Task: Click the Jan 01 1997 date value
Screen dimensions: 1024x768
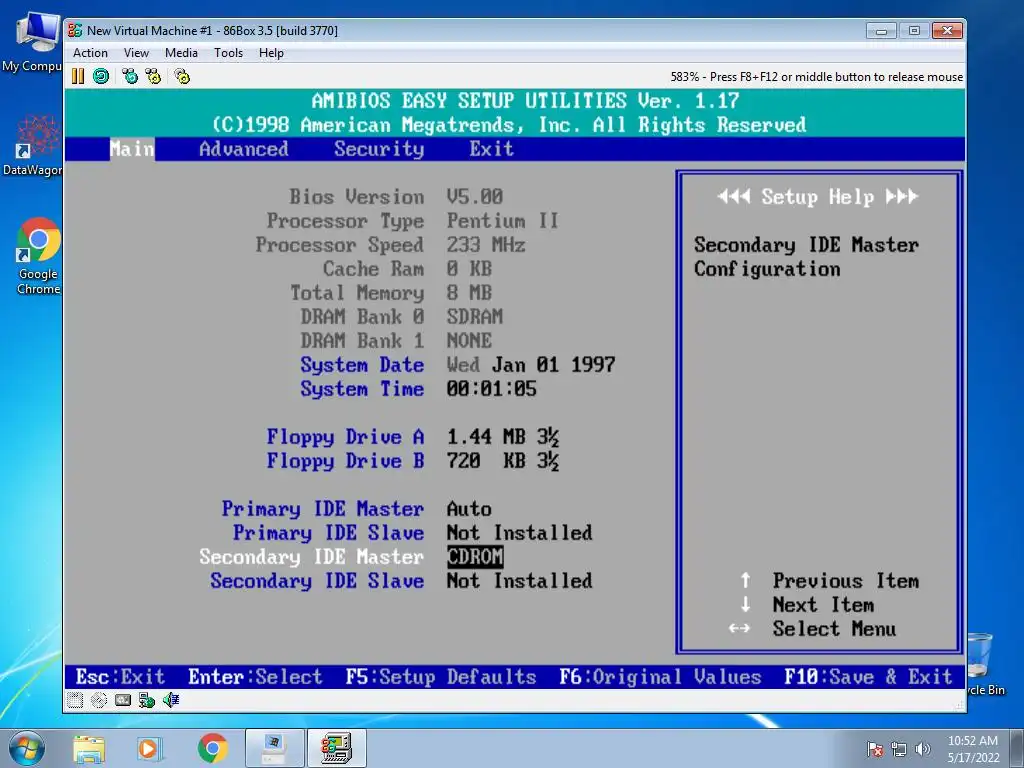Action: (x=553, y=364)
